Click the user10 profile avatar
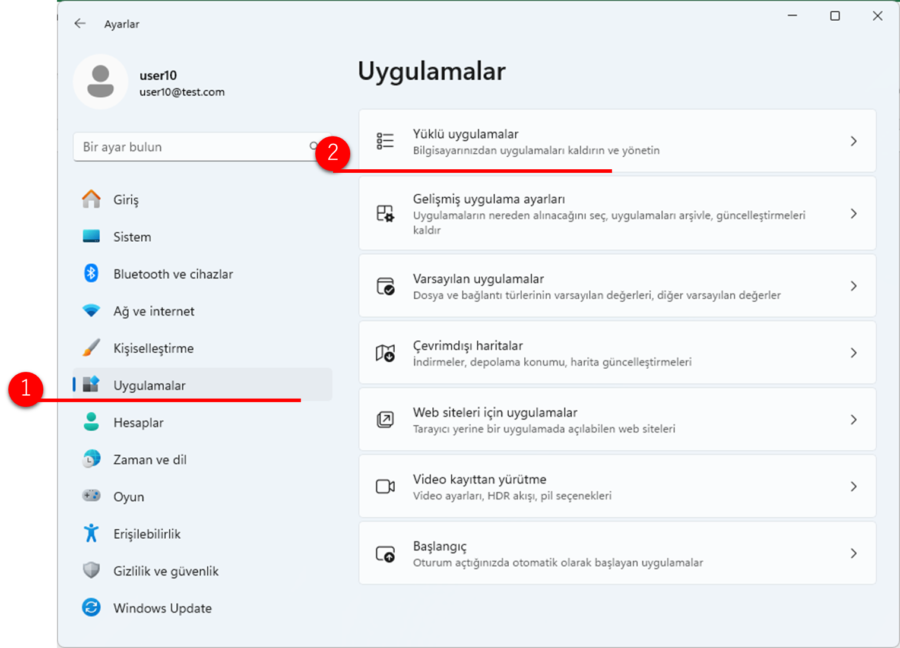The height and width of the screenshot is (648, 900). (100, 82)
